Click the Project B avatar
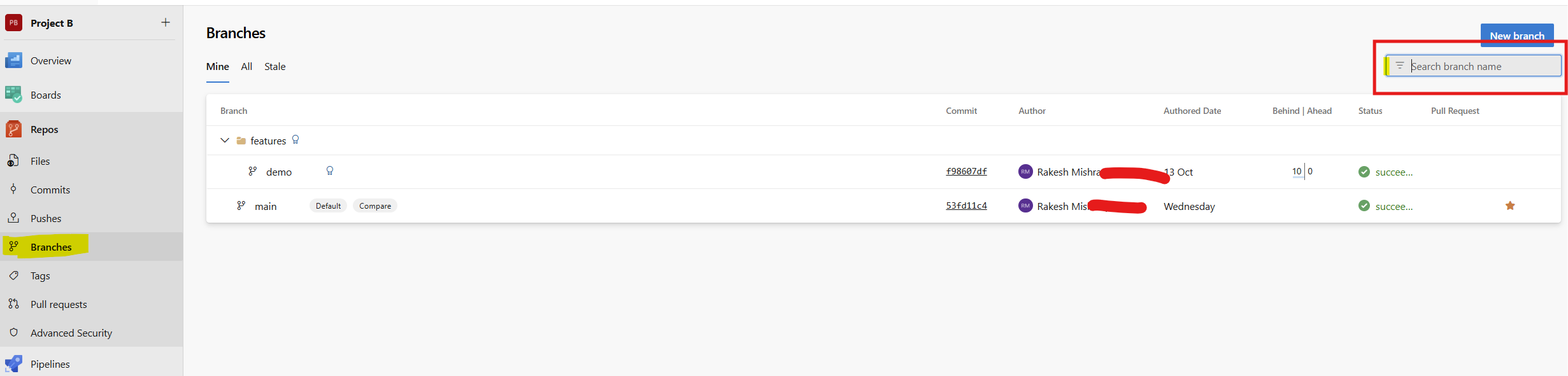 13,22
